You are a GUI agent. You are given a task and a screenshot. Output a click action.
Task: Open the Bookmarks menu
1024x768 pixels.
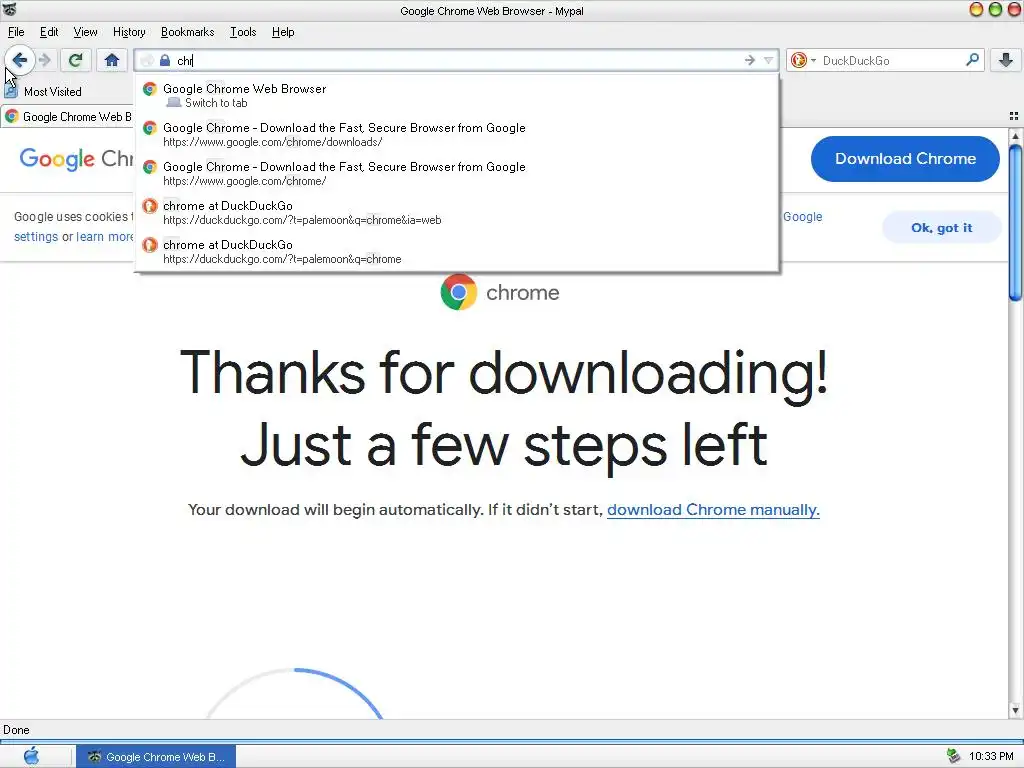click(x=187, y=32)
